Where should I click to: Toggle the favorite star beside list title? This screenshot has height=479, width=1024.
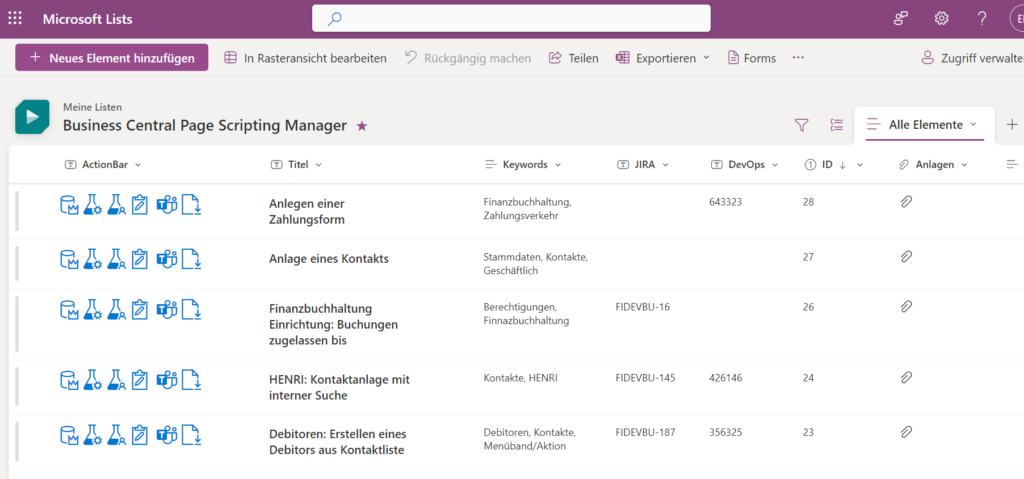click(362, 126)
